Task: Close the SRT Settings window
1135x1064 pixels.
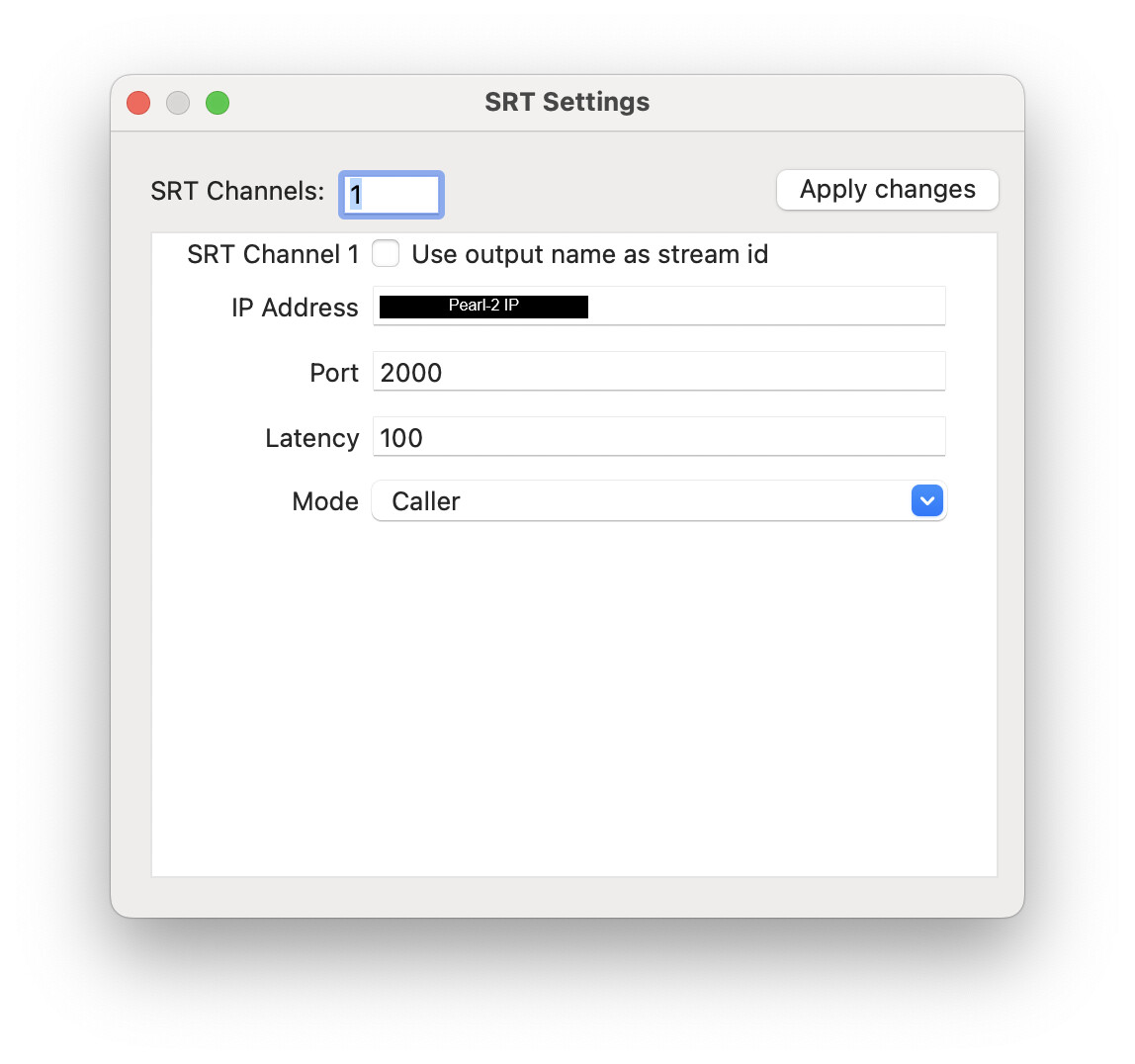Action: [138, 103]
